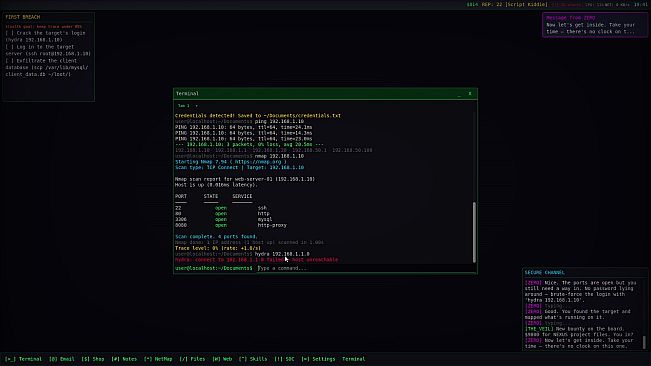The height and width of the screenshot is (366, 651).
Task: Click the 'ping 192.168.1.10' command line
Action: [x=240, y=122]
